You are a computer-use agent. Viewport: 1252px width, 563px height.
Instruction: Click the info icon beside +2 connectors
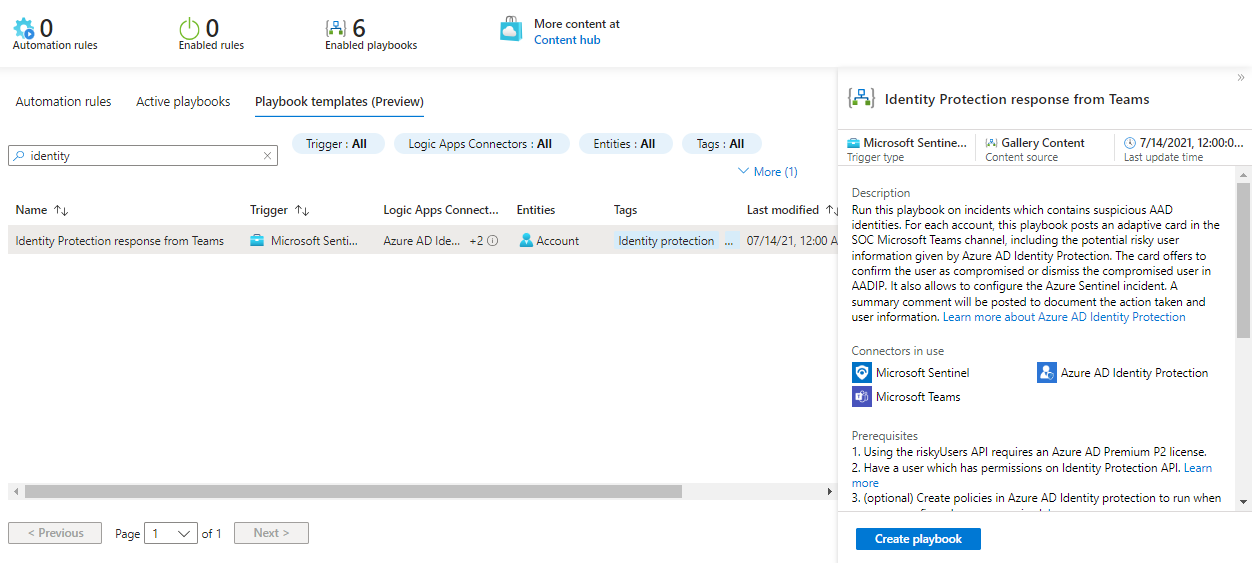492,241
